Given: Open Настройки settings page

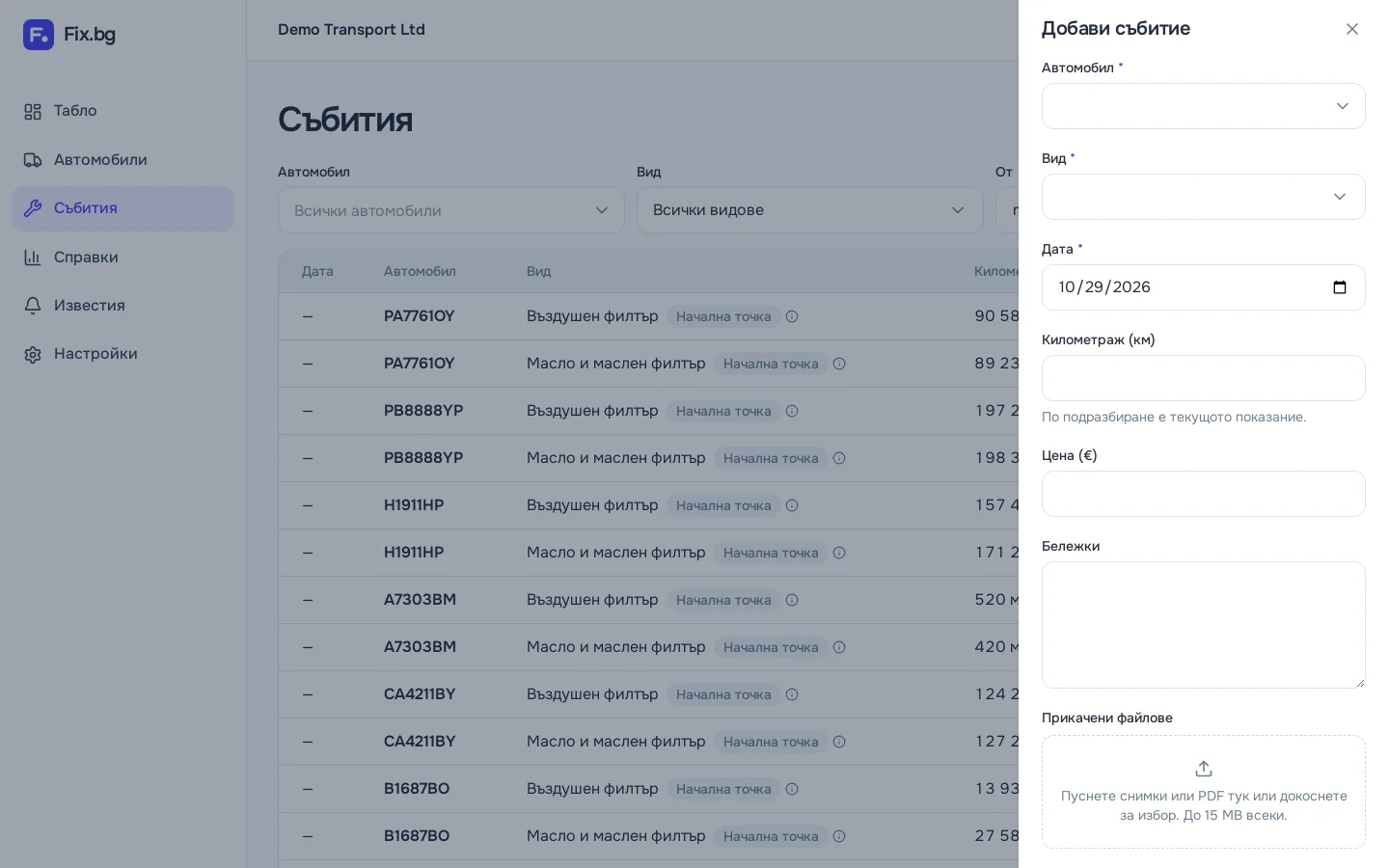Looking at the screenshot, I should click(123, 354).
